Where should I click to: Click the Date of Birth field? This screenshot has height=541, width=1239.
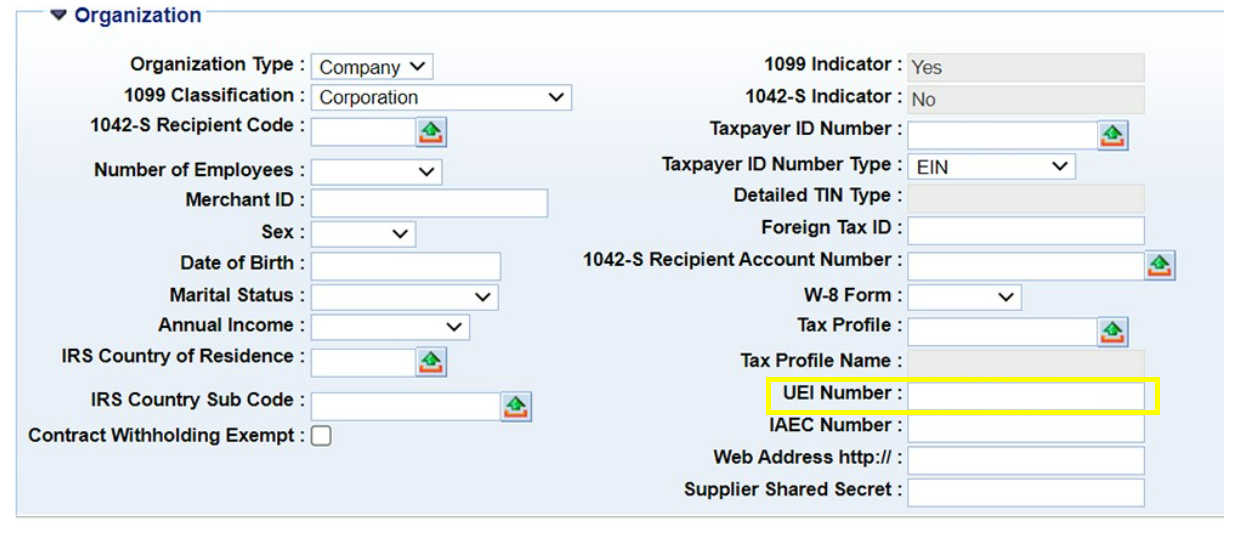click(x=406, y=266)
